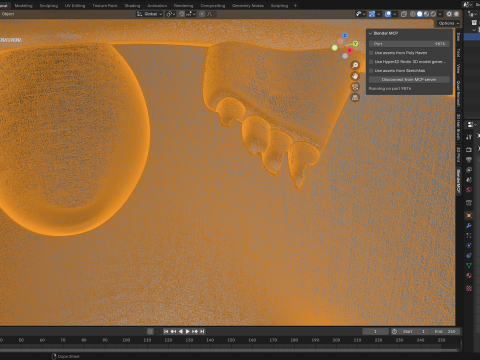Open the Rendering workspace tab

point(183,6)
